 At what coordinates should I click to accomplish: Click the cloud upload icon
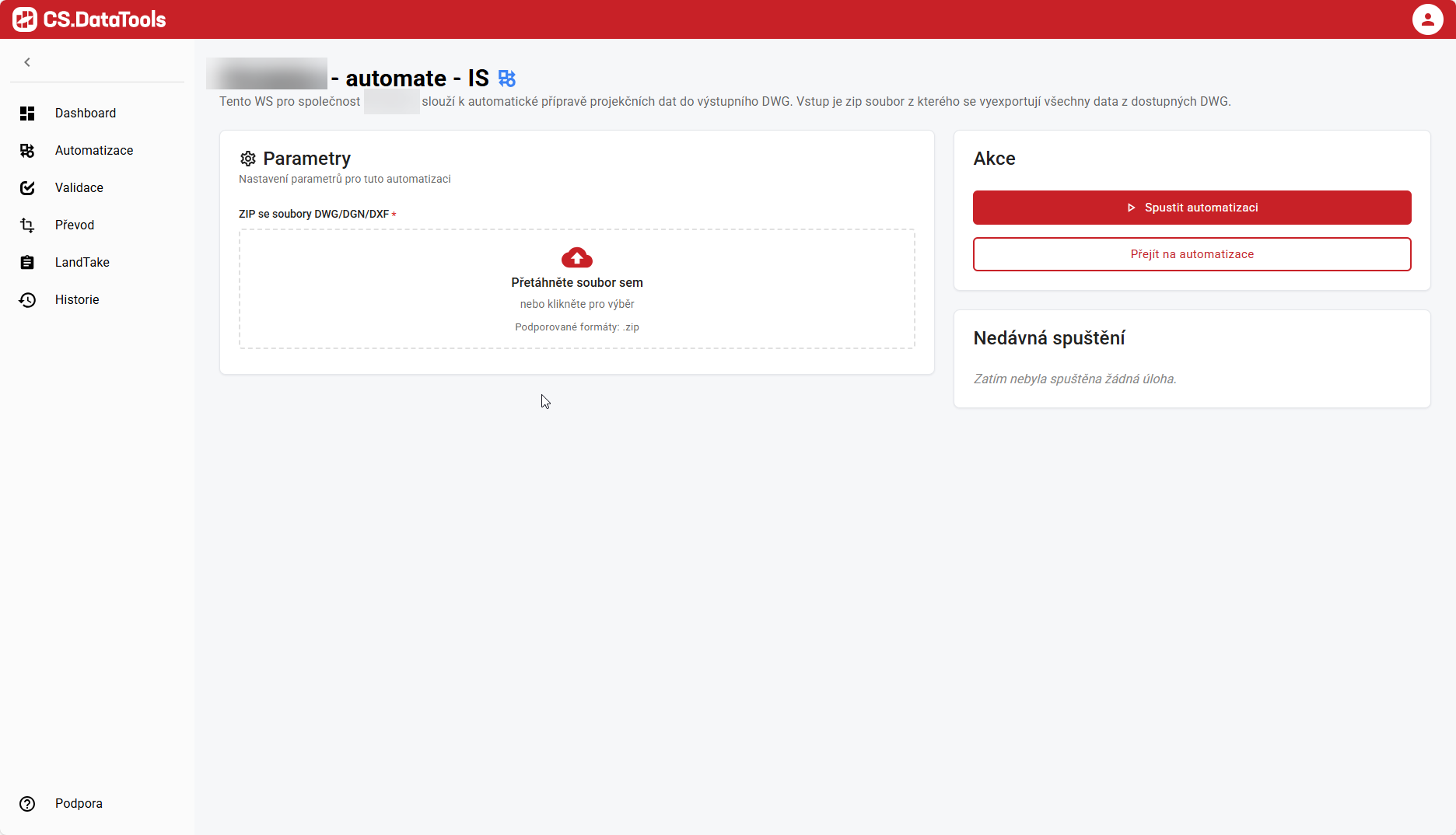coord(577,257)
